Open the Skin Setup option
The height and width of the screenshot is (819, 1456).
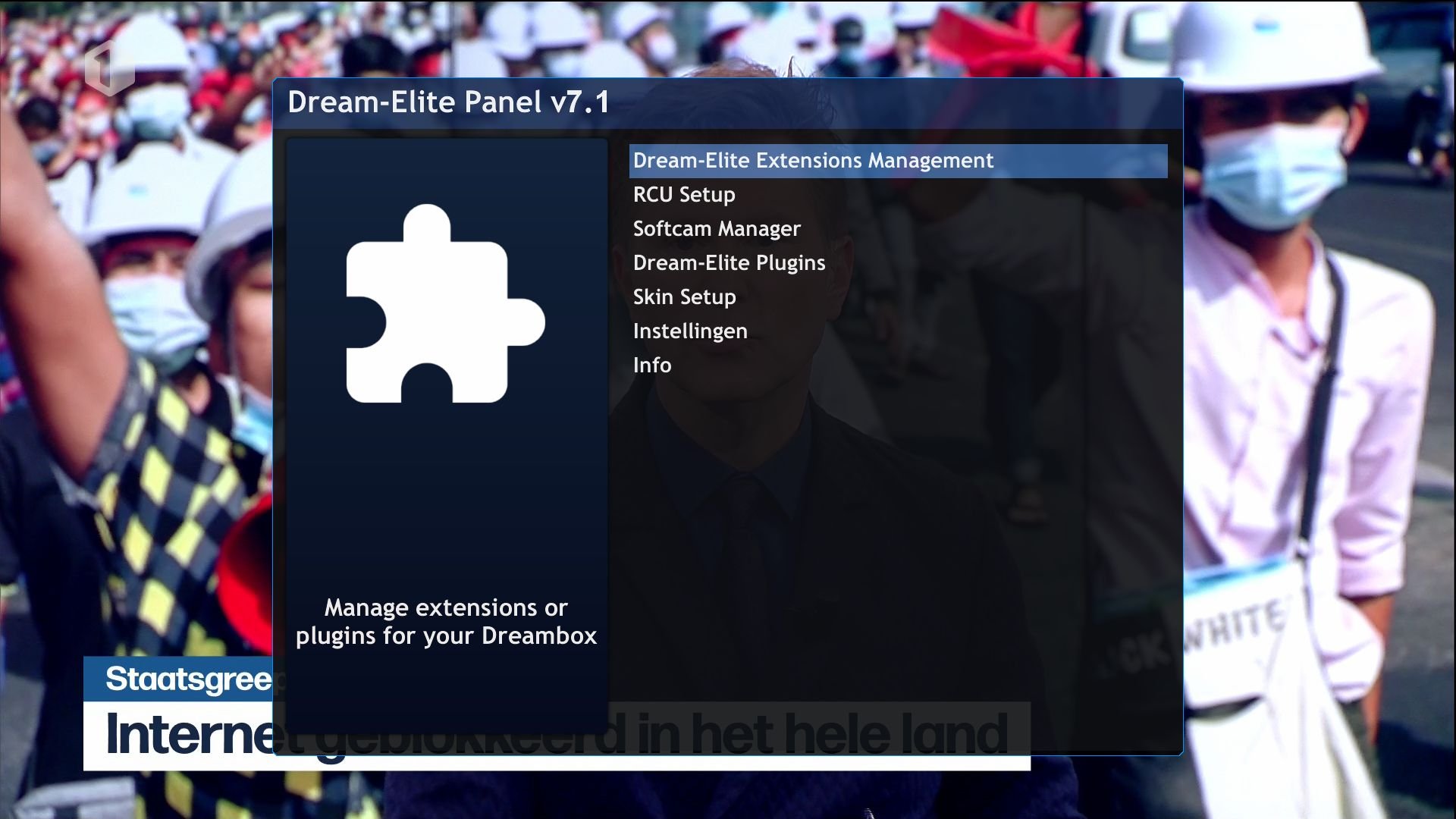pyautogui.click(x=684, y=297)
